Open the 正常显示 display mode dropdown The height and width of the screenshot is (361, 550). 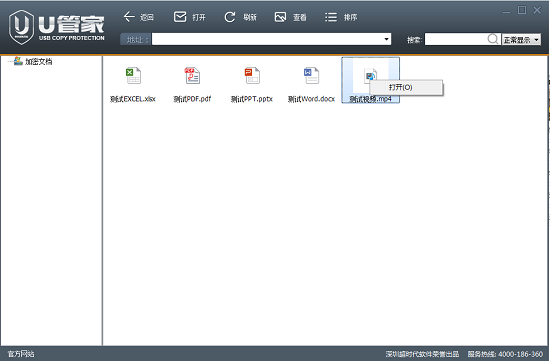coord(521,40)
